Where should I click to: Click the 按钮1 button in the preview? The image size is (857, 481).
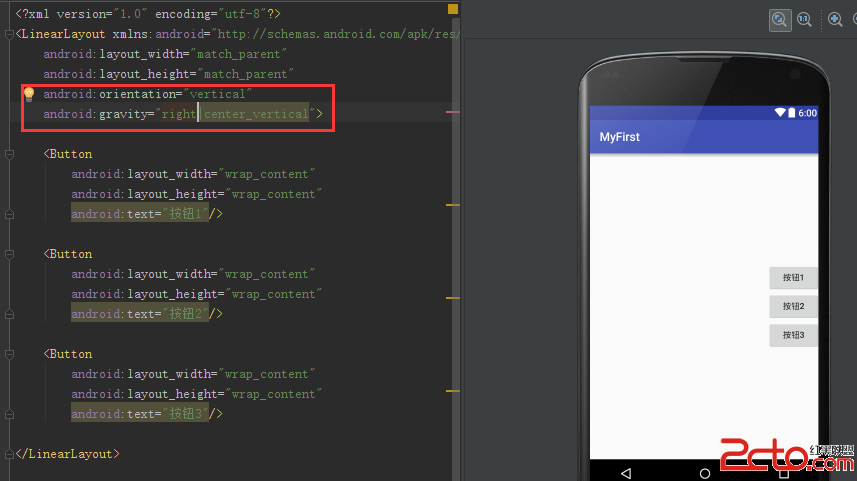pos(793,278)
